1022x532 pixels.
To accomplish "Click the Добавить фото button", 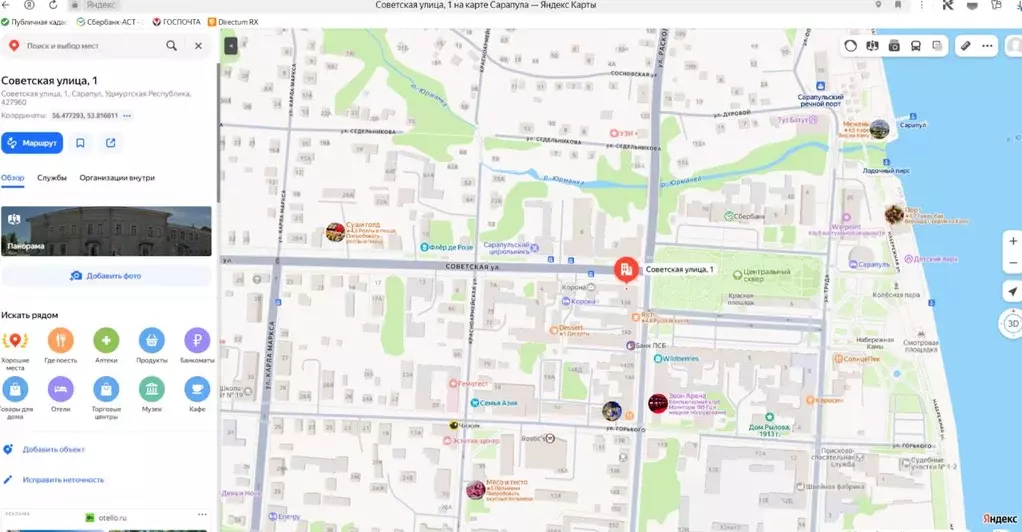I will (106, 276).
